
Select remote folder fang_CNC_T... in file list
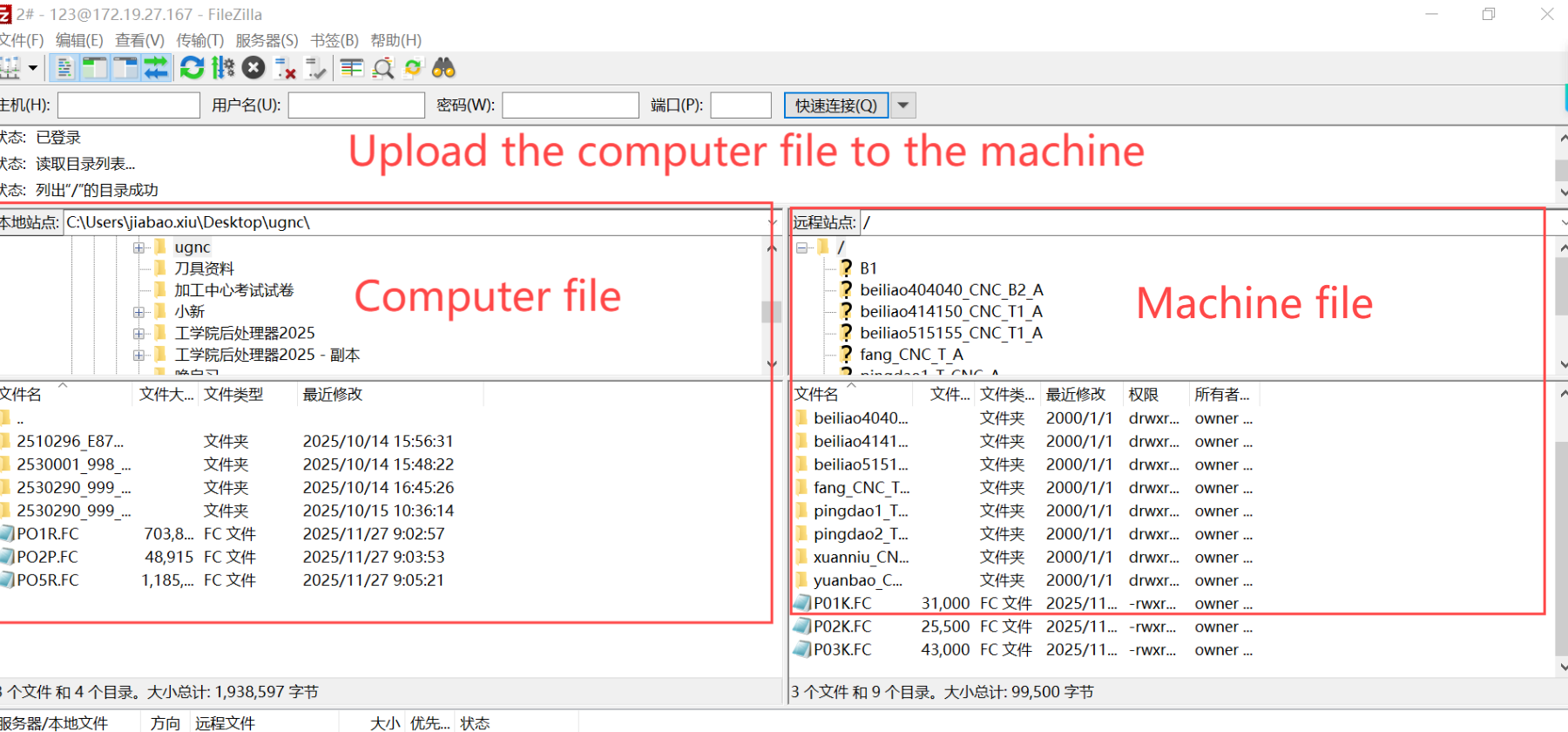click(x=862, y=488)
